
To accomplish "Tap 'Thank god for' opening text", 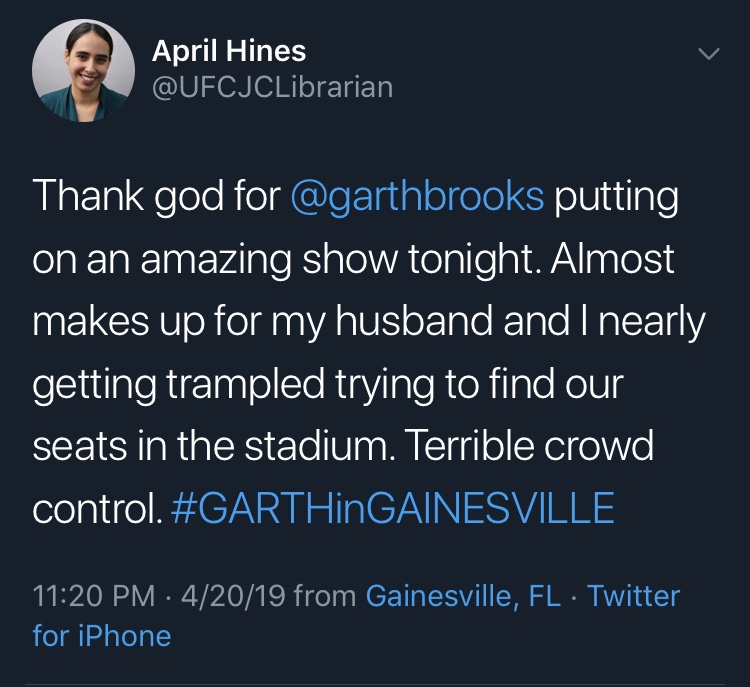I will pos(156,196).
